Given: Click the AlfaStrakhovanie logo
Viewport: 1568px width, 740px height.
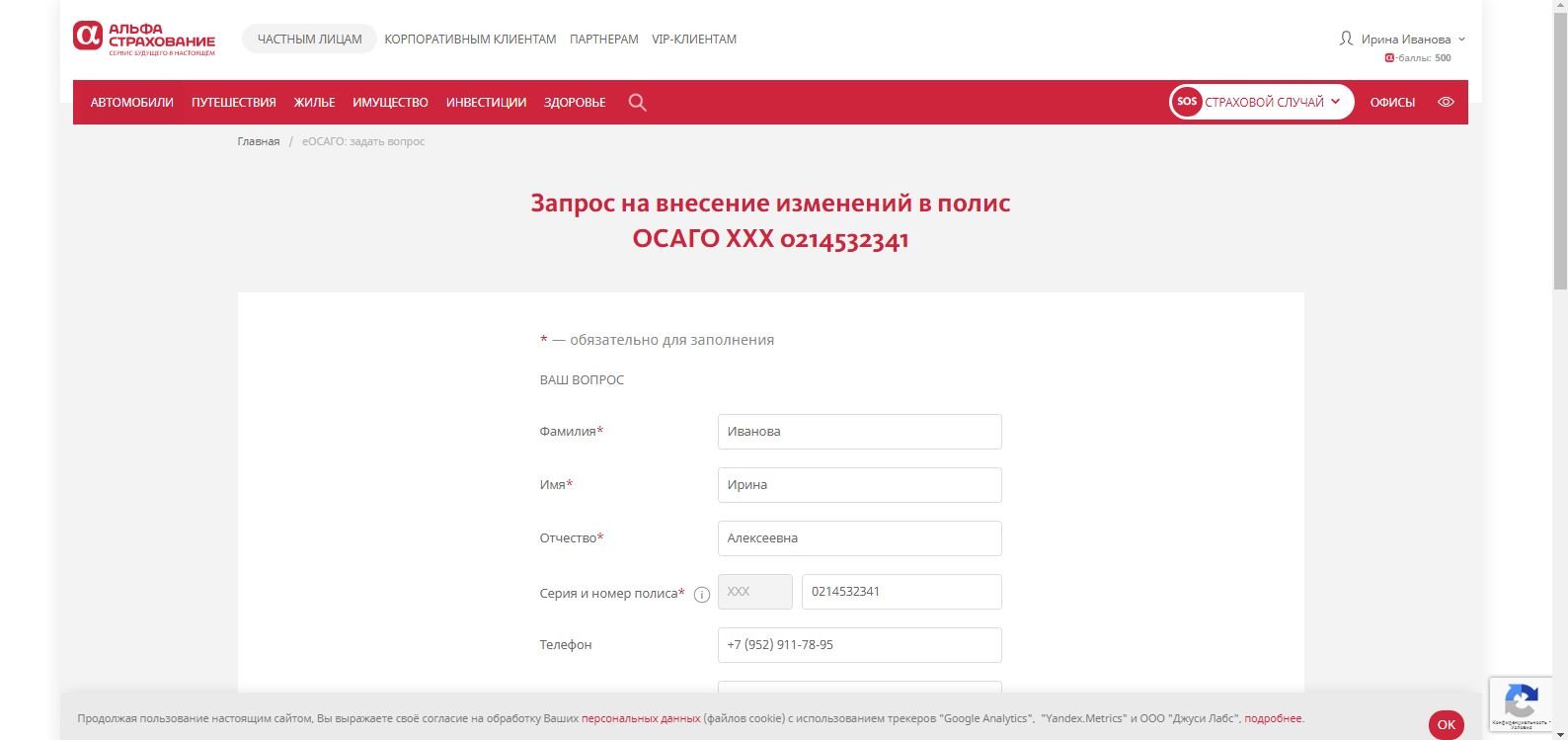Looking at the screenshot, I should (143, 40).
